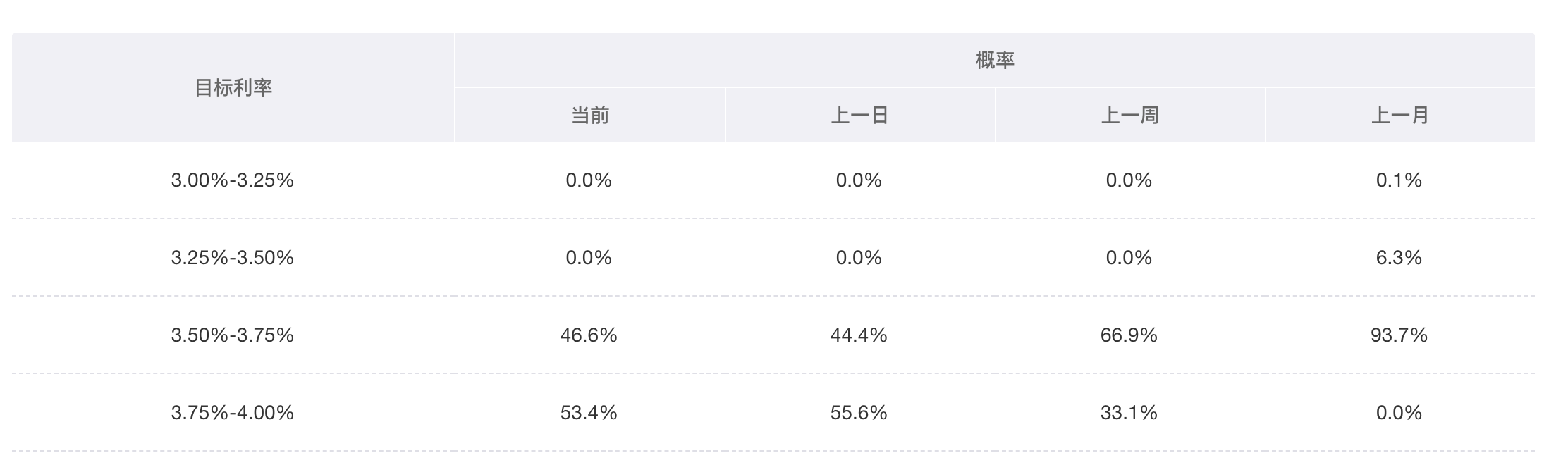Click the 46.6% current probability cell

point(589,335)
